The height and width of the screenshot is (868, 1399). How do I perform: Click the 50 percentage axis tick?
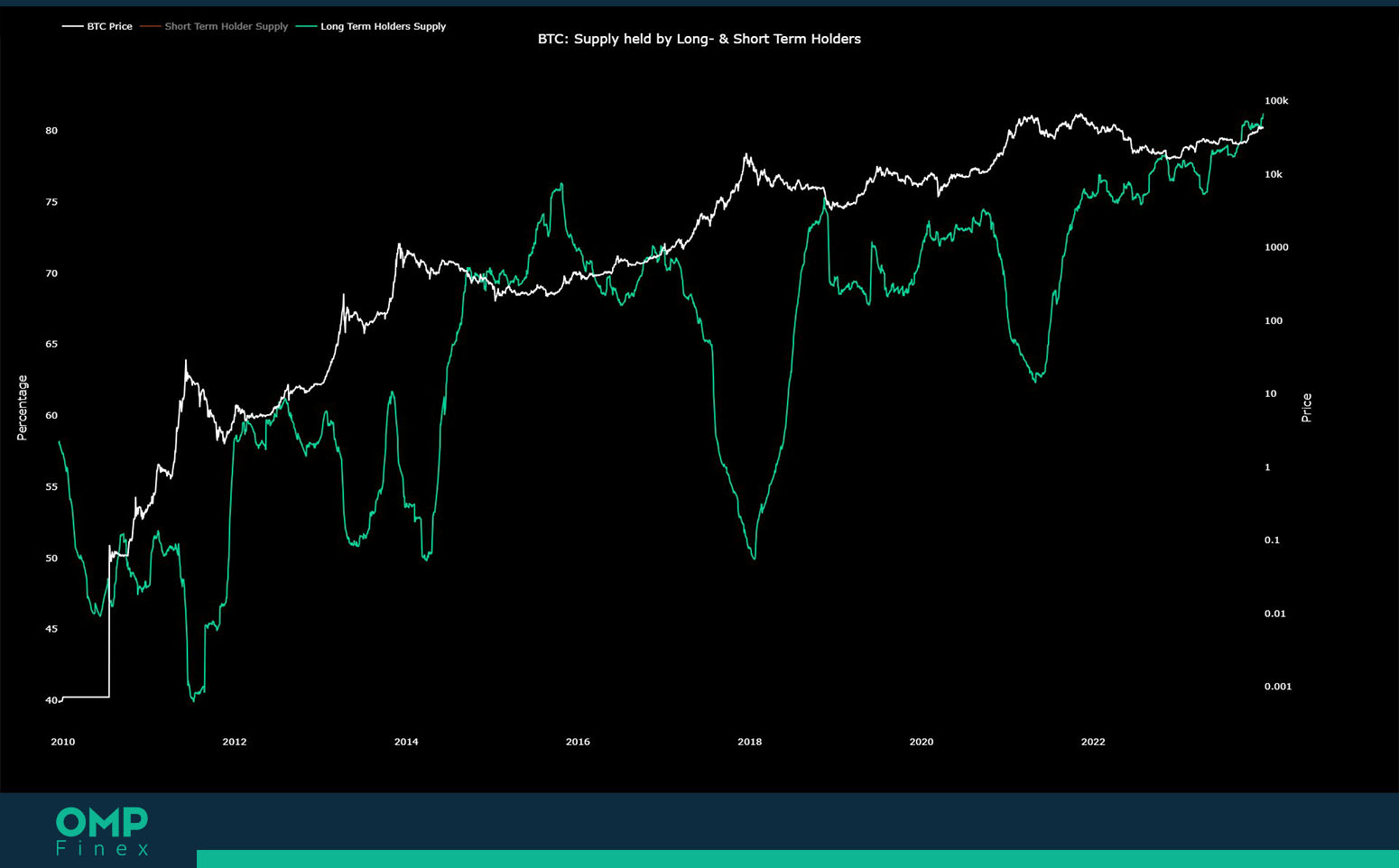point(51,559)
